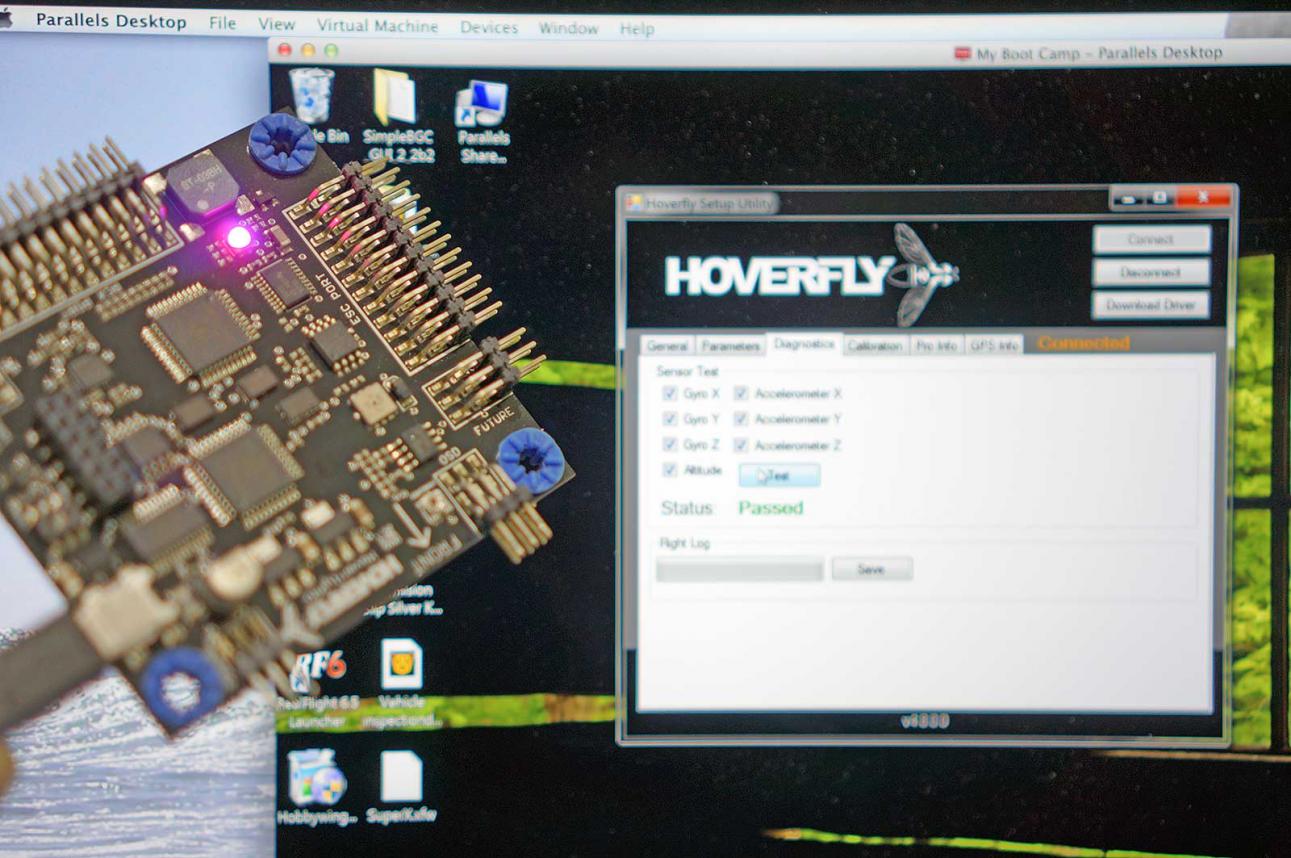Switch to the Calibration tab
Image resolution: width=1291 pixels, height=858 pixels.
[875, 346]
